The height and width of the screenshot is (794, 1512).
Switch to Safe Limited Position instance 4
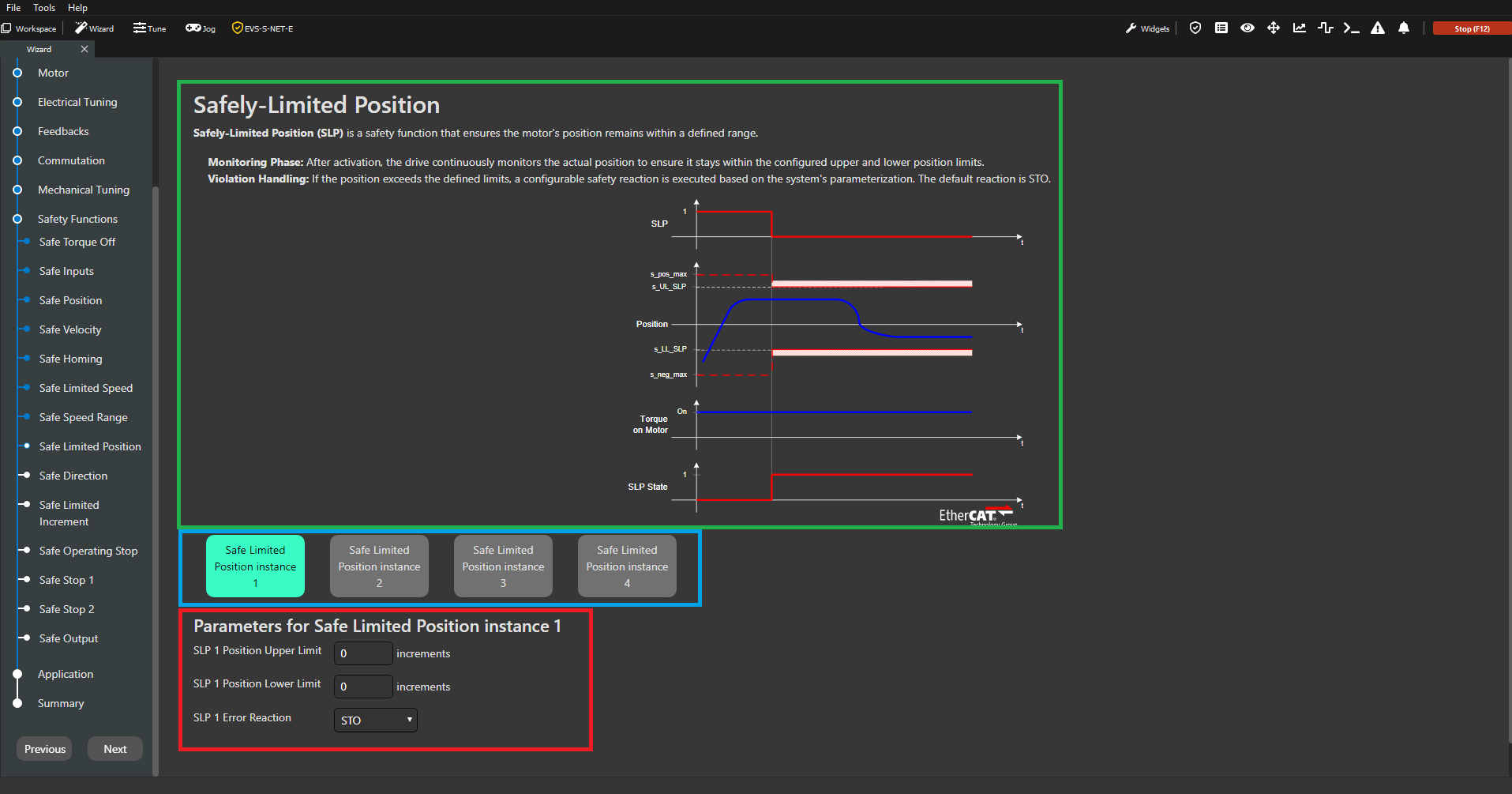[x=627, y=566]
